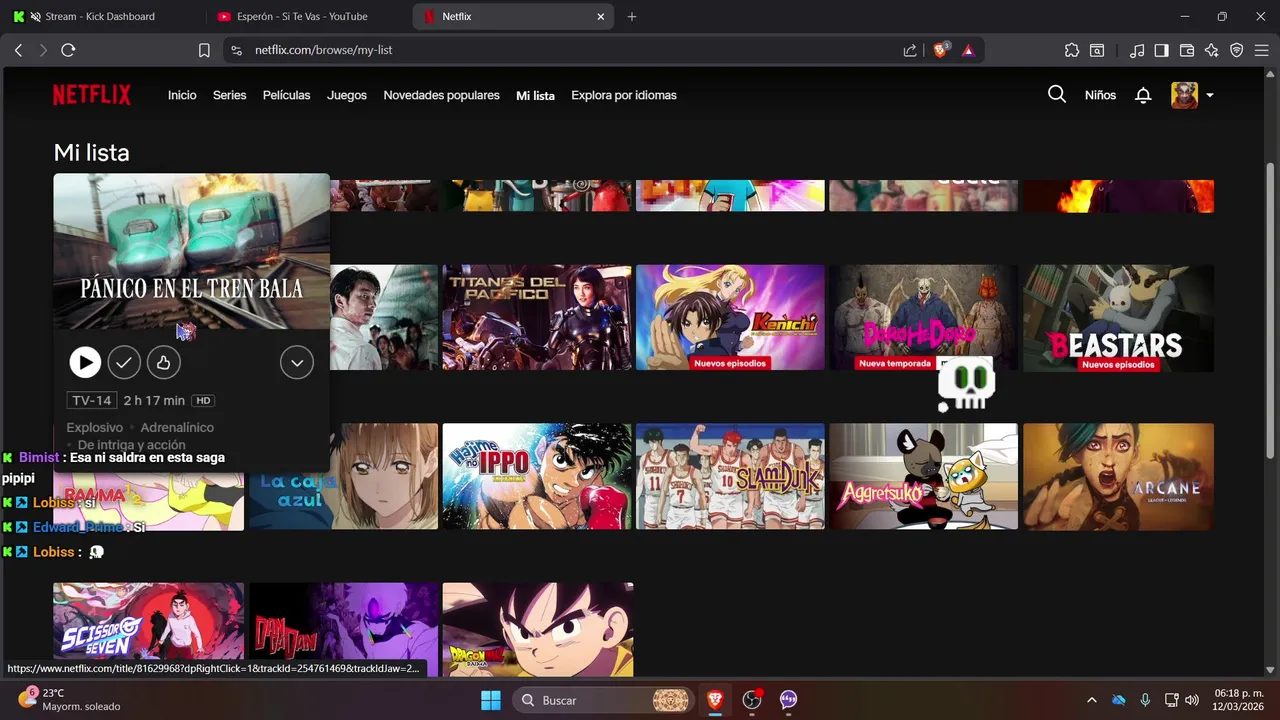Image resolution: width=1280 pixels, height=720 pixels.
Task: Switch to Stream - Kick Dashboard tab
Action: pyautogui.click(x=103, y=16)
